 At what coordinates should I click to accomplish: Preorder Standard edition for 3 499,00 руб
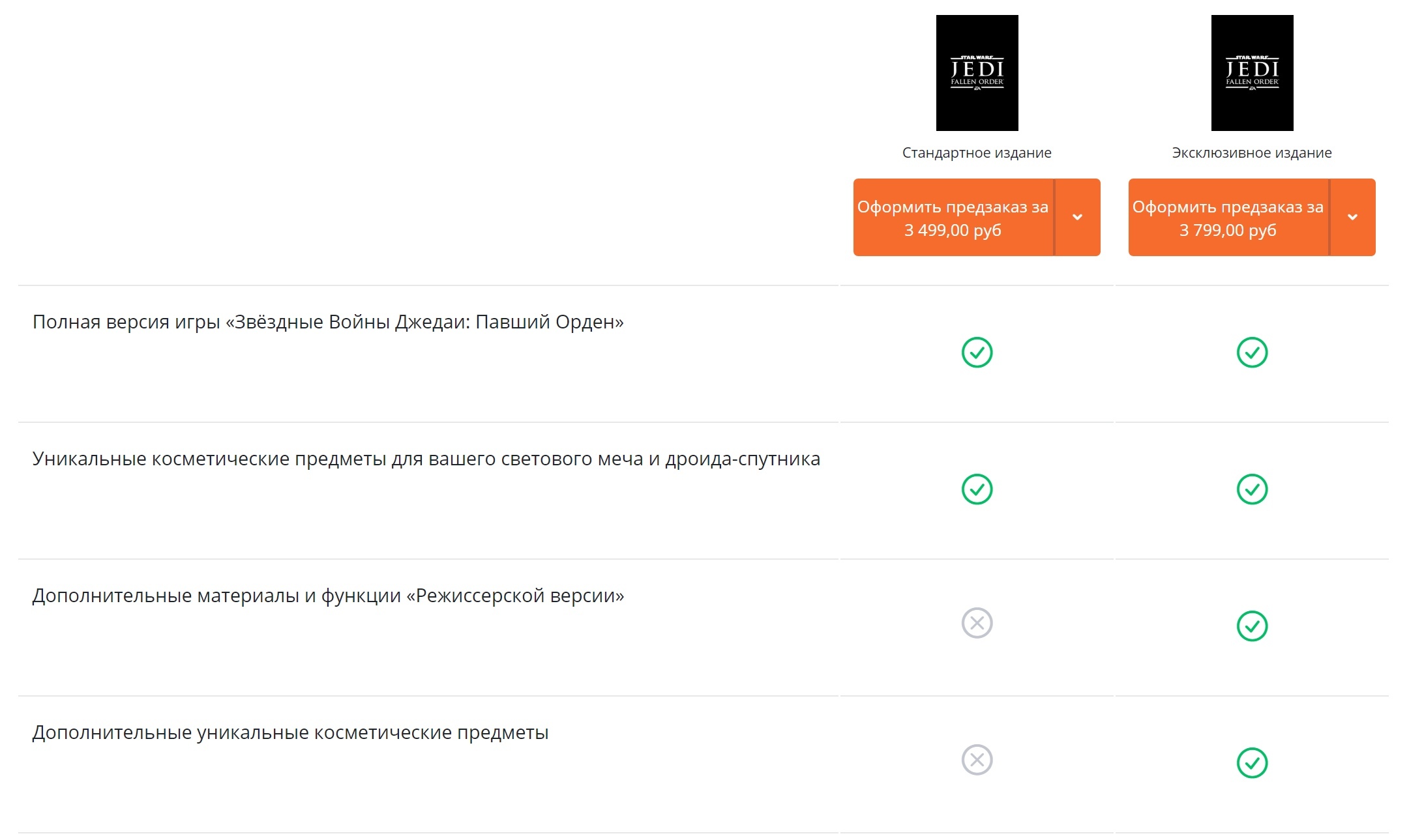coord(953,217)
